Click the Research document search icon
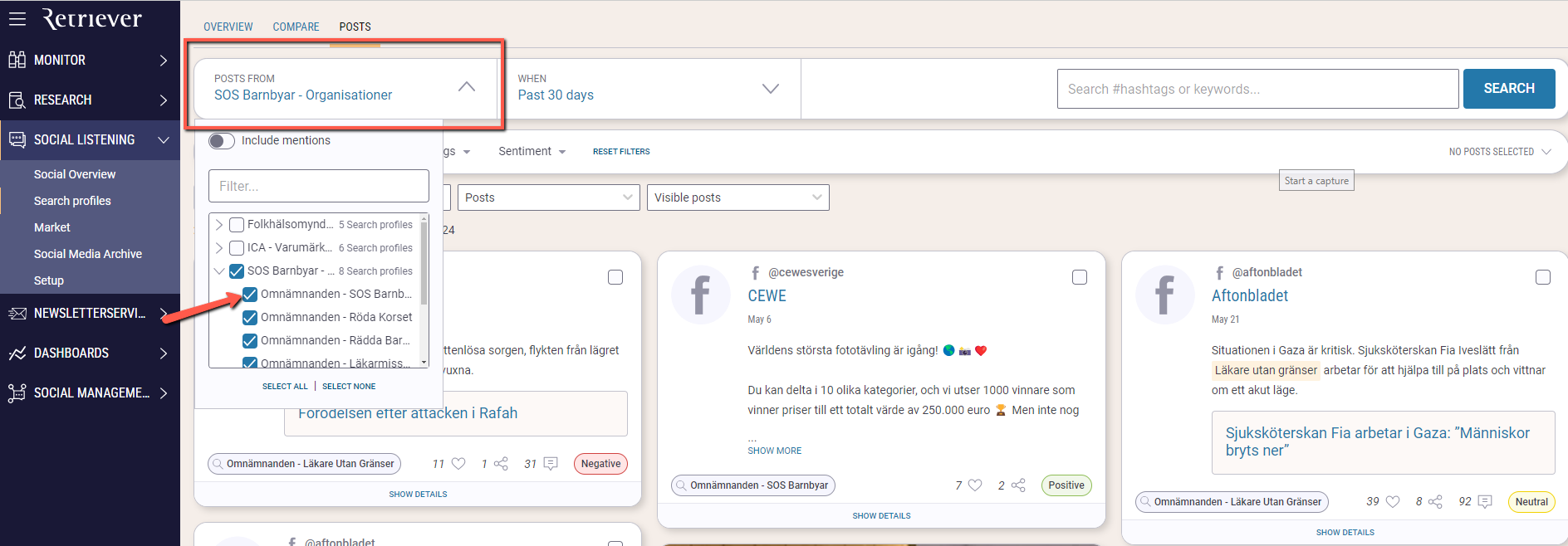This screenshot has width=1568, height=546. point(17,100)
